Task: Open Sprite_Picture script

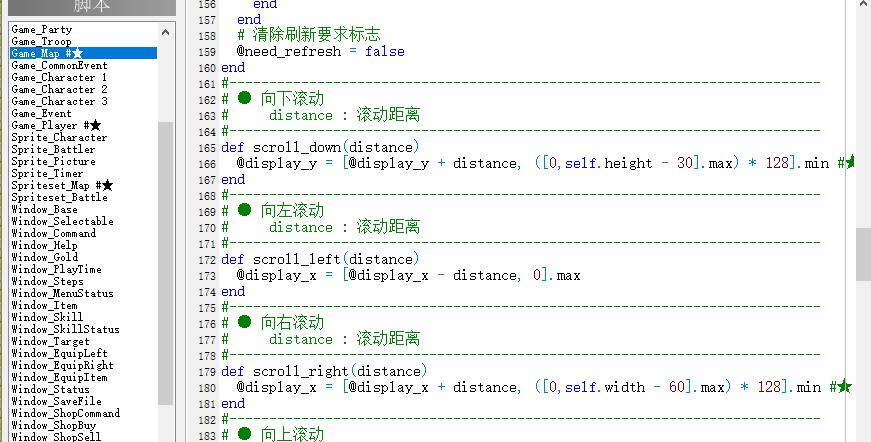Action: [53, 162]
